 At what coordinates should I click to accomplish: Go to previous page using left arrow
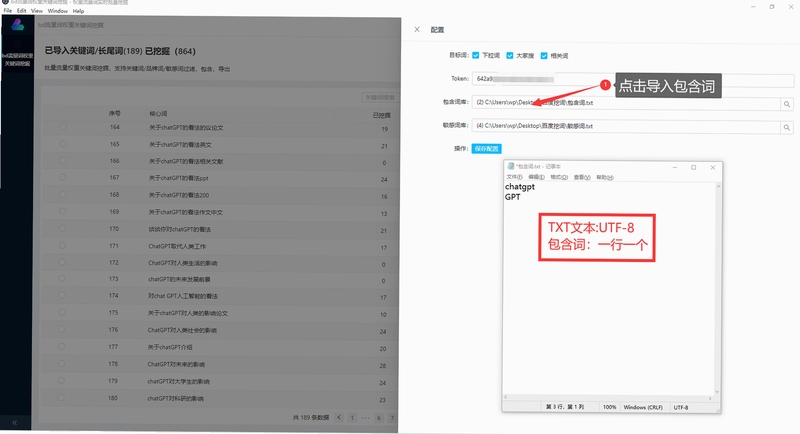[x=339, y=418]
